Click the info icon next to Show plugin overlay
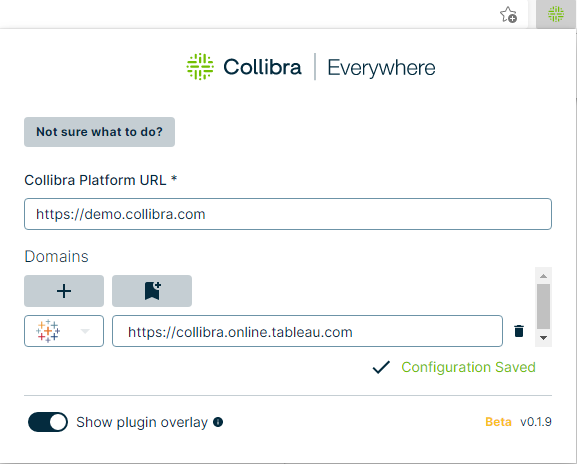 218,422
